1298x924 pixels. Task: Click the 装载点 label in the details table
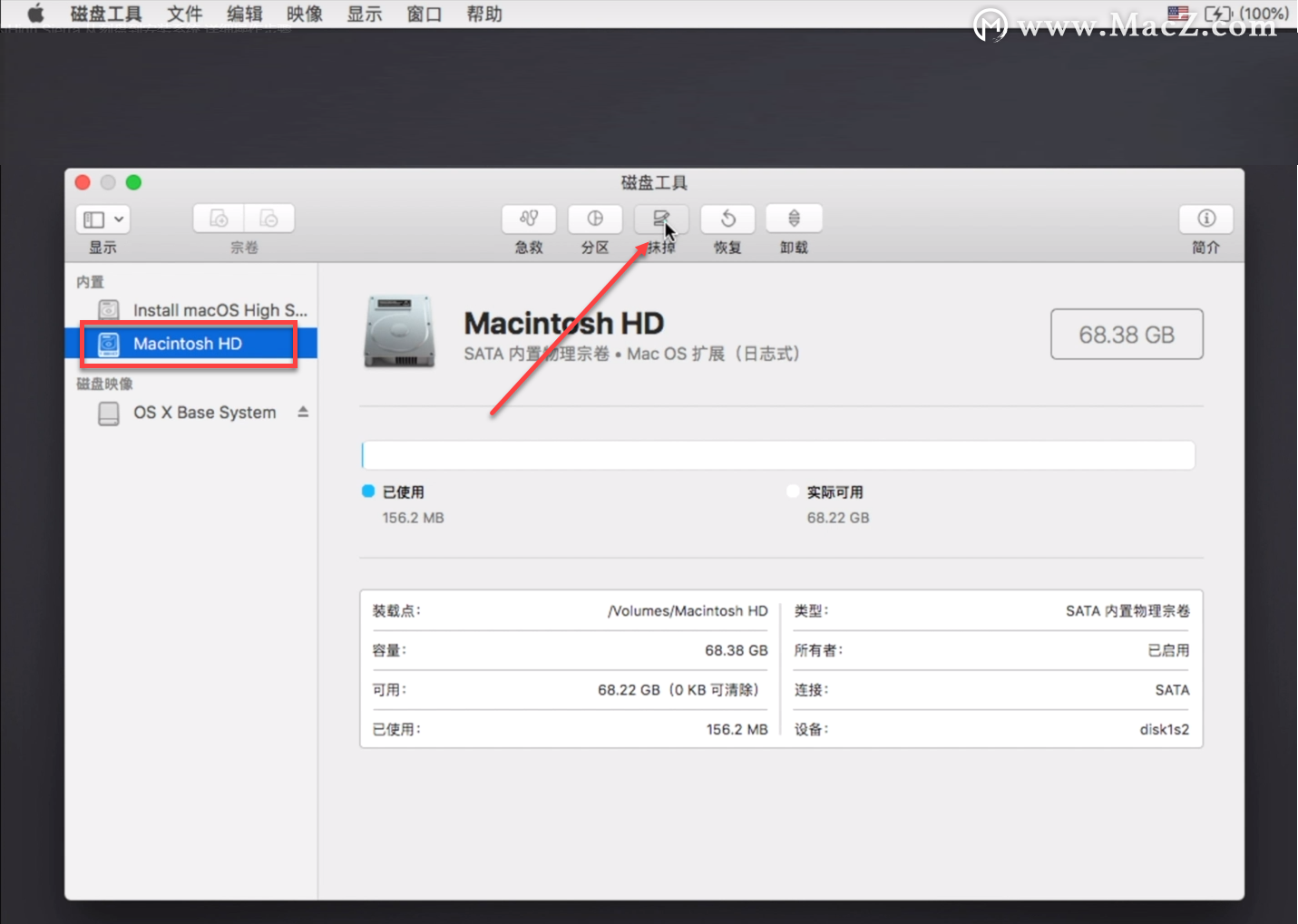point(396,611)
